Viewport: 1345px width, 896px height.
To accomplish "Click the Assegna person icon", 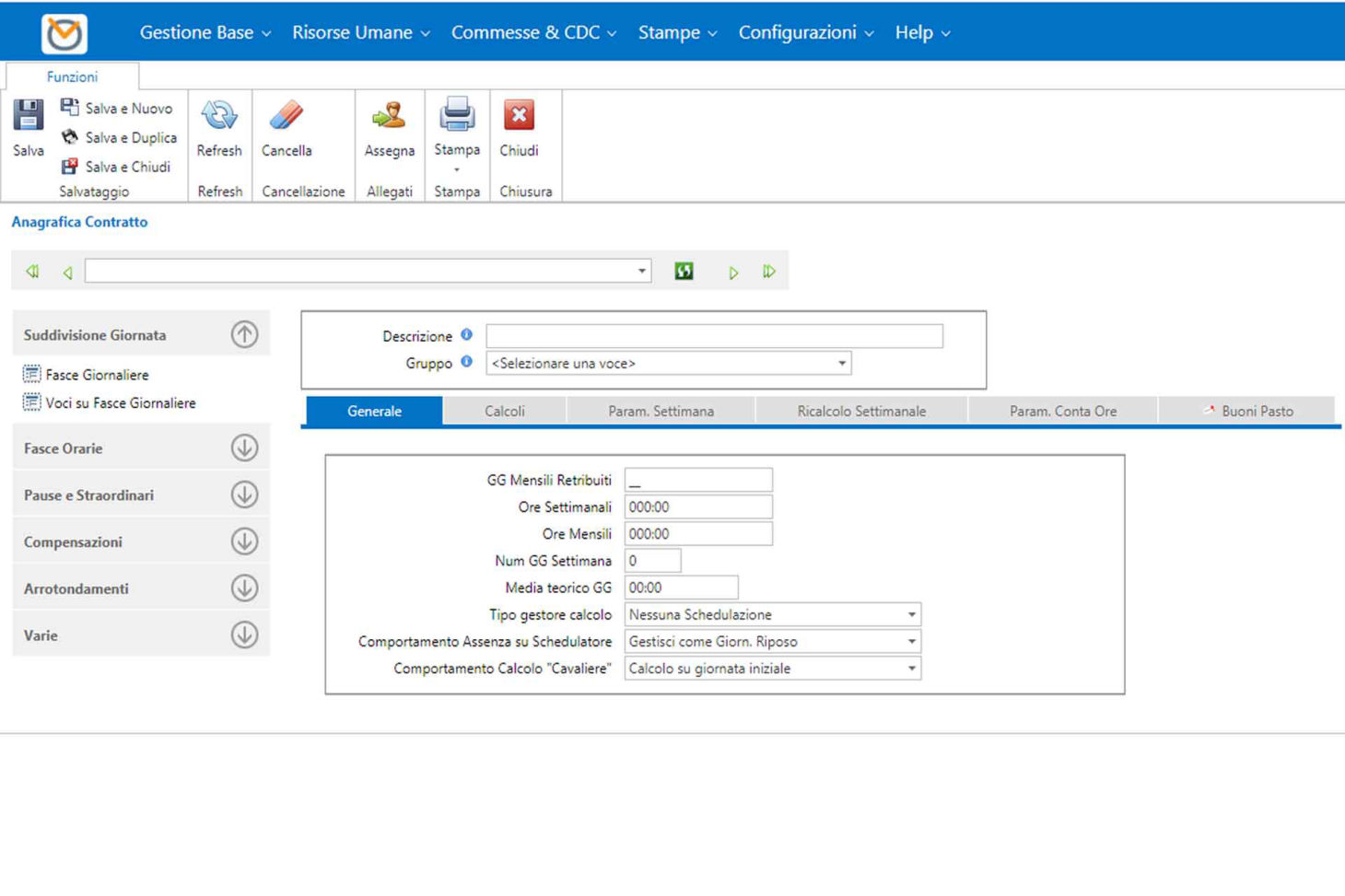I will point(389,115).
